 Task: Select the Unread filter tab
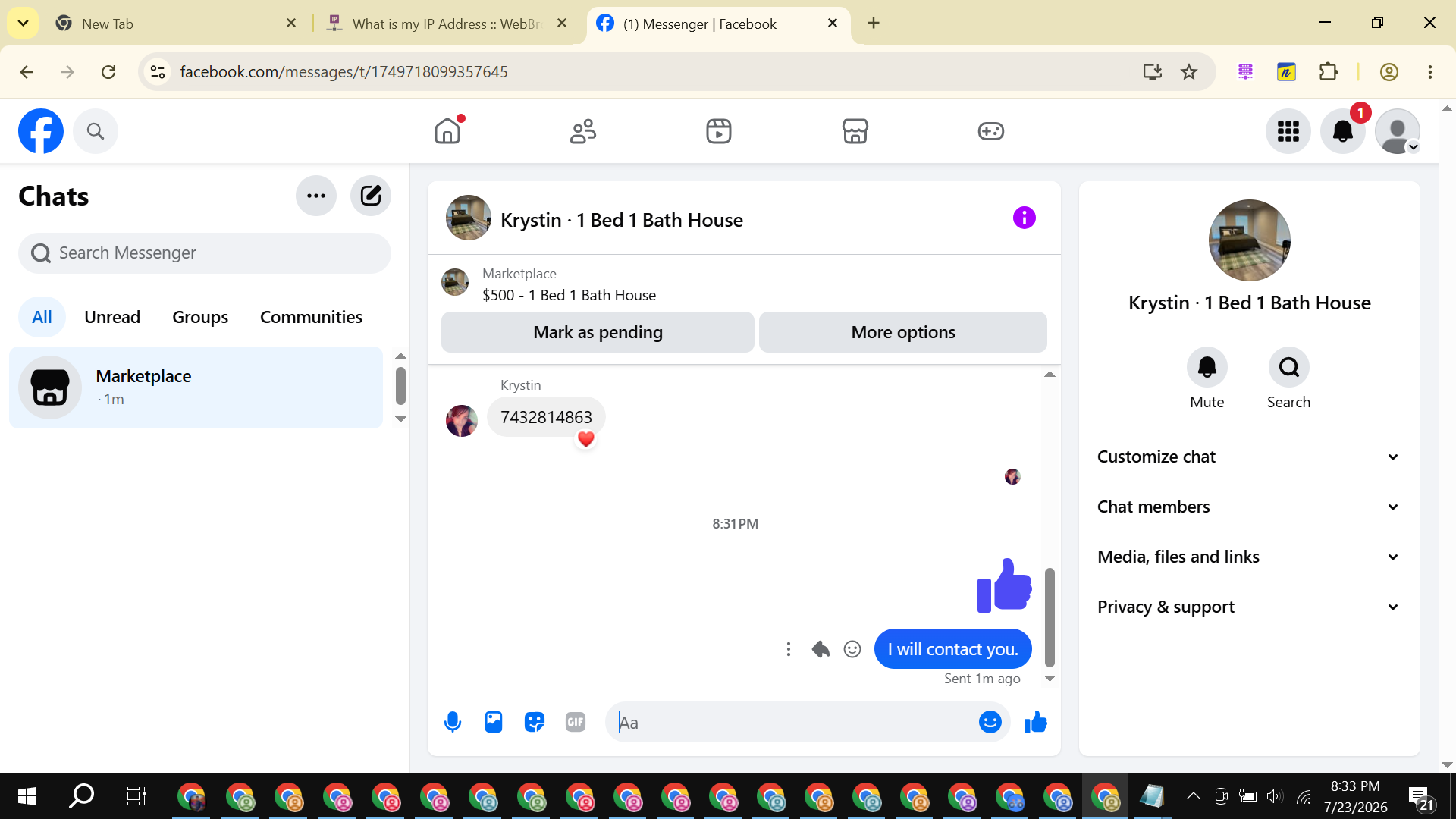point(112,317)
